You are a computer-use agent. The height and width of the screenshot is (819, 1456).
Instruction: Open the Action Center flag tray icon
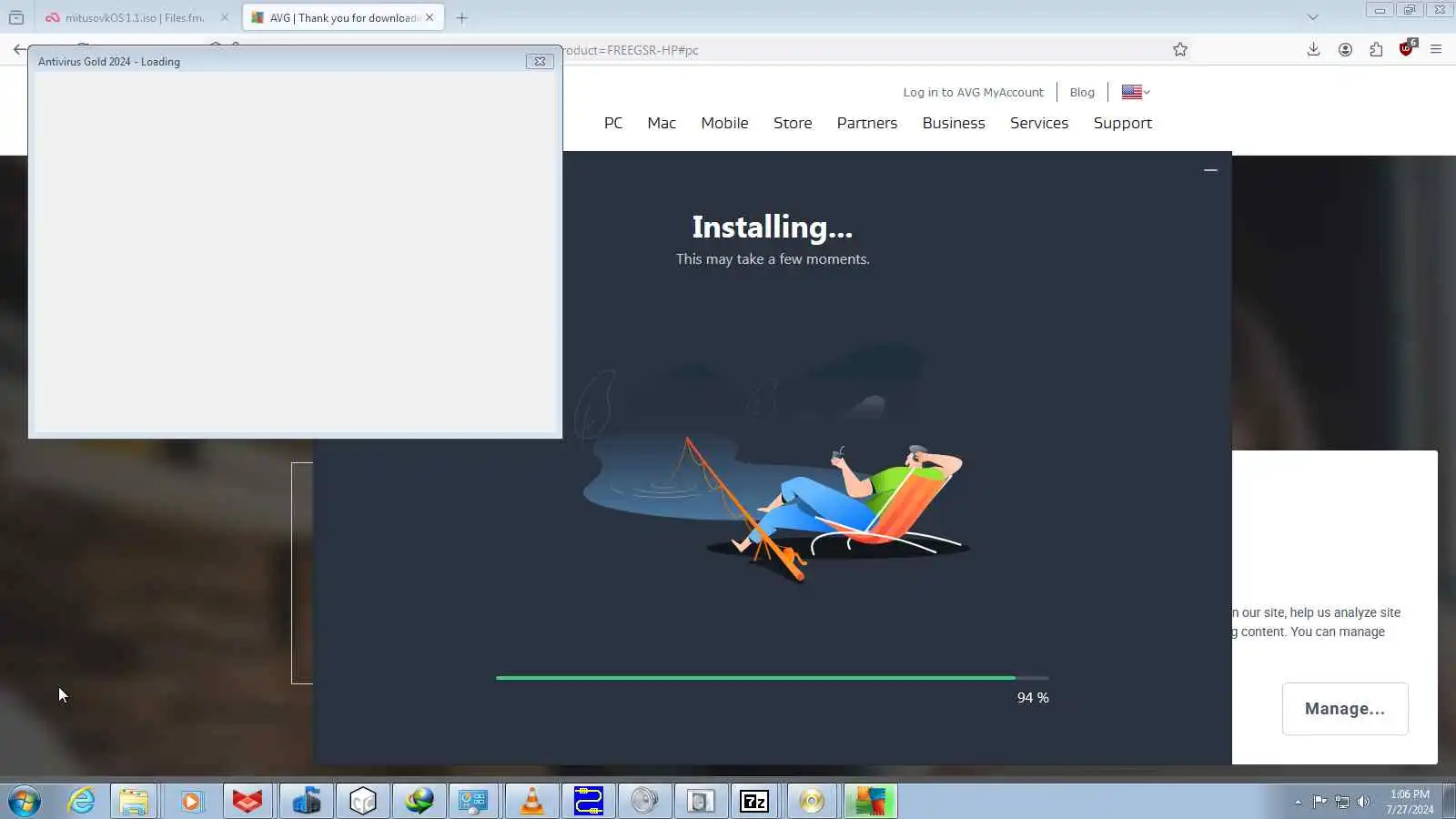[x=1319, y=802]
